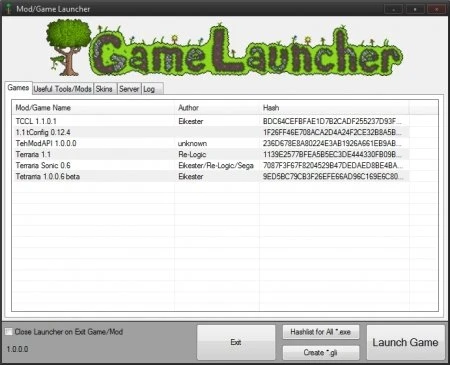Enable Close Launcher on Exit Game/Mod checkbox

(9, 332)
